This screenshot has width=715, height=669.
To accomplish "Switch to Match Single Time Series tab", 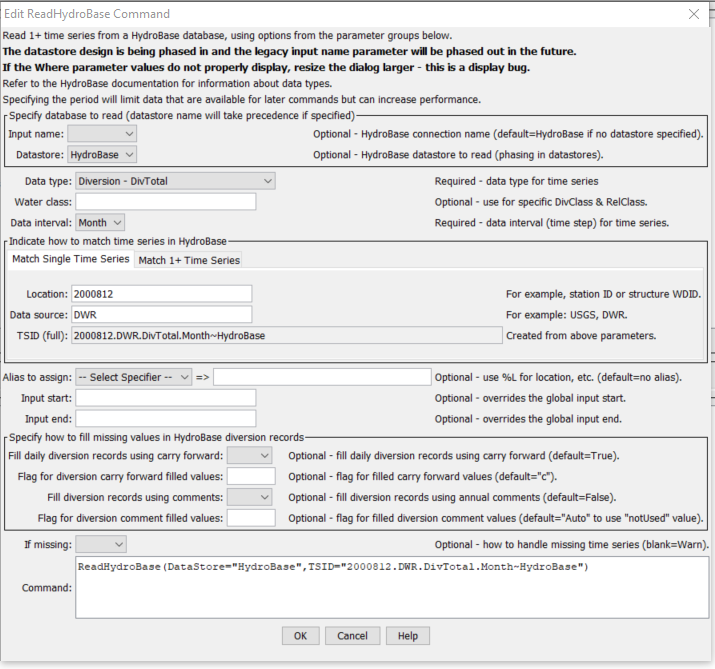I will [70, 259].
